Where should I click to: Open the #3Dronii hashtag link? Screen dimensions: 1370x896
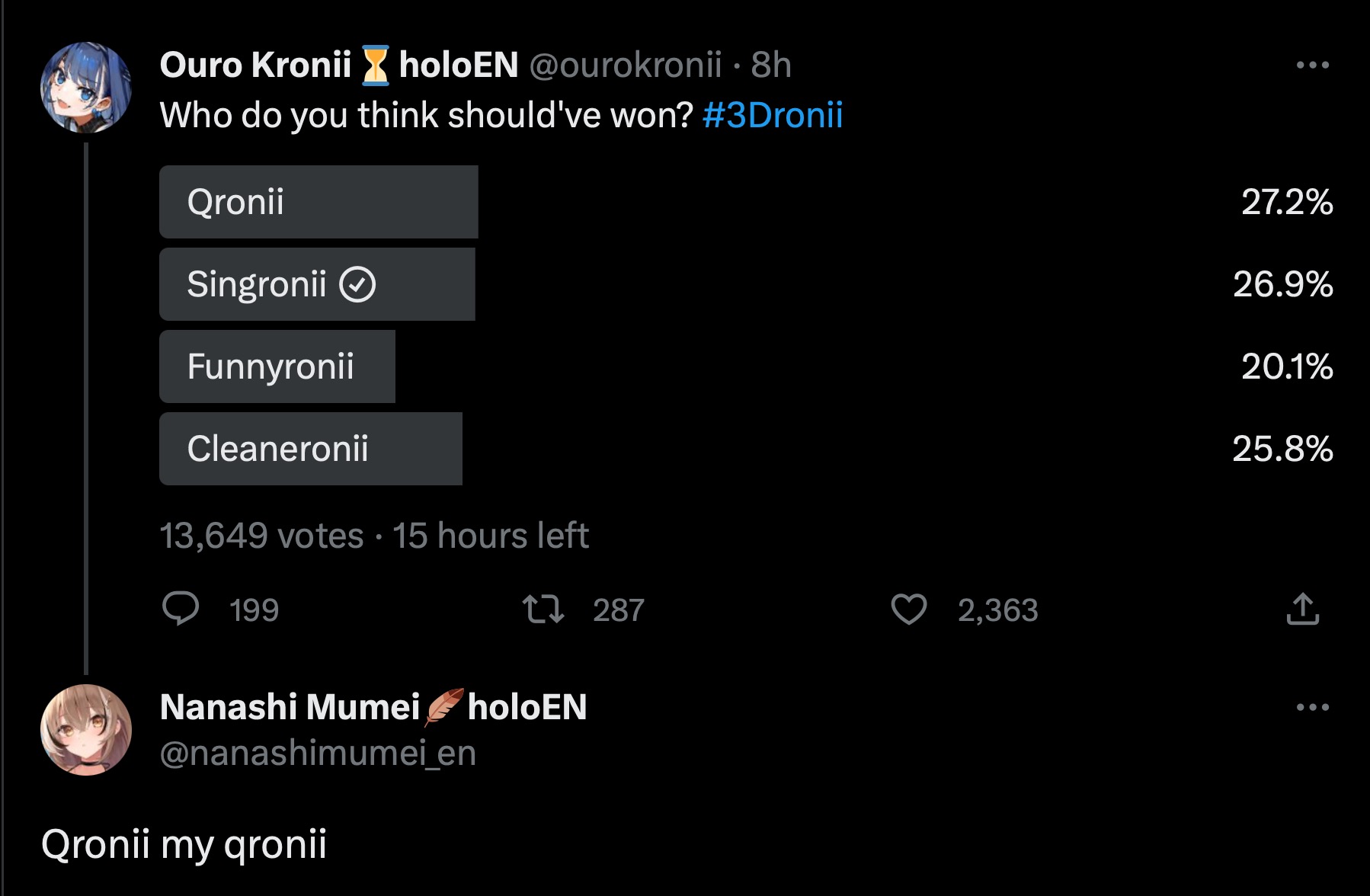point(772,115)
